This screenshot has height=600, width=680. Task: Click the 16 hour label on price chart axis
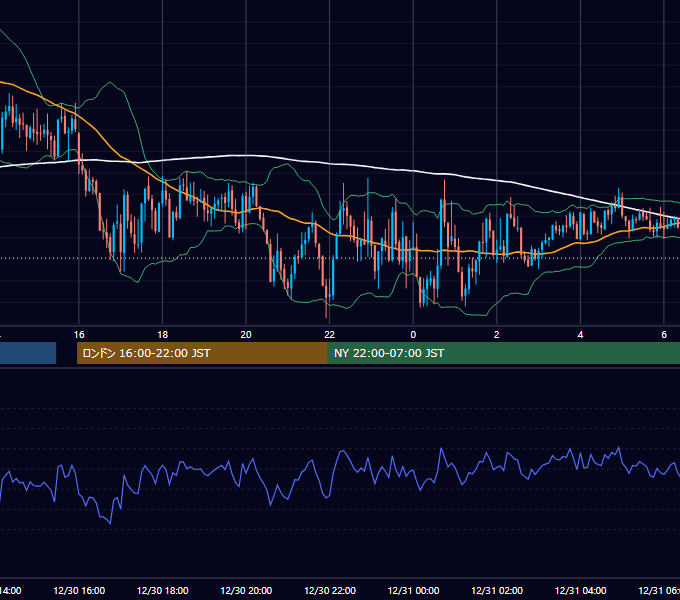click(x=79, y=335)
